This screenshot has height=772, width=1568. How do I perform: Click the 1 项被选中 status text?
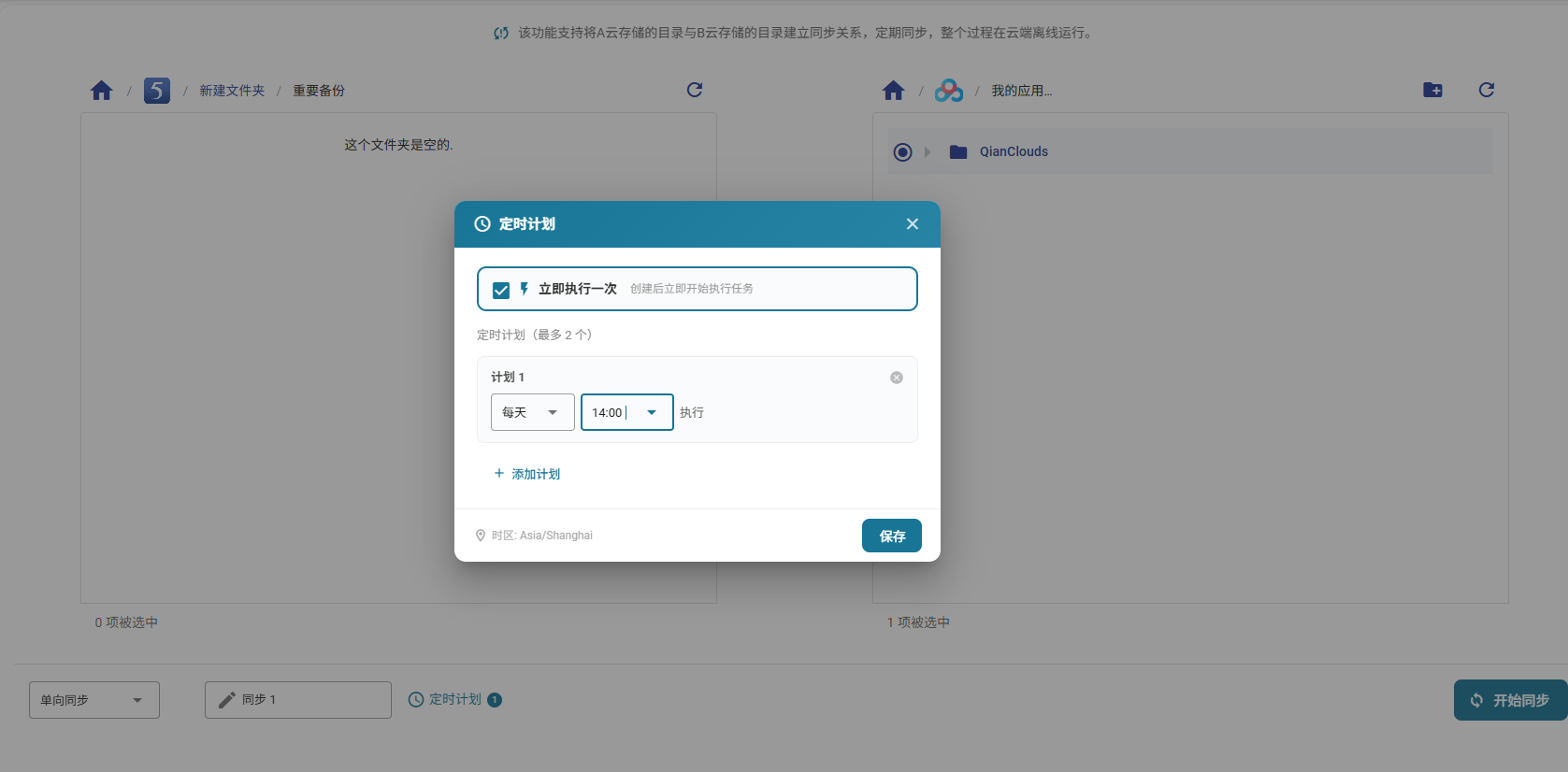click(918, 622)
